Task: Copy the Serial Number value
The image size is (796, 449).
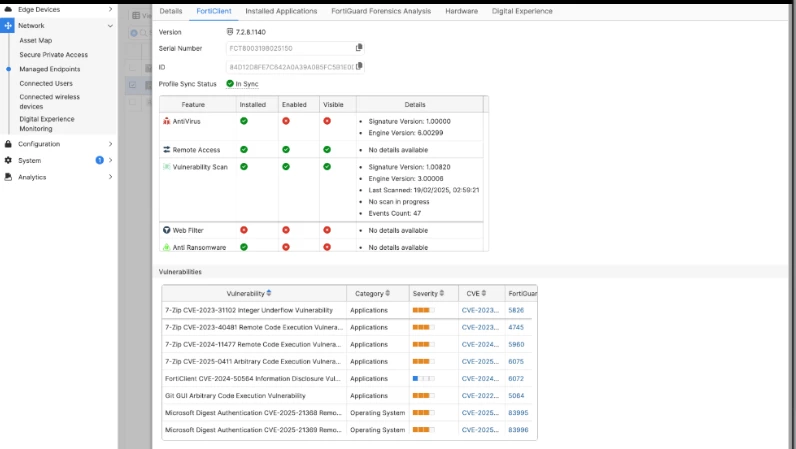Action: click(x=359, y=48)
